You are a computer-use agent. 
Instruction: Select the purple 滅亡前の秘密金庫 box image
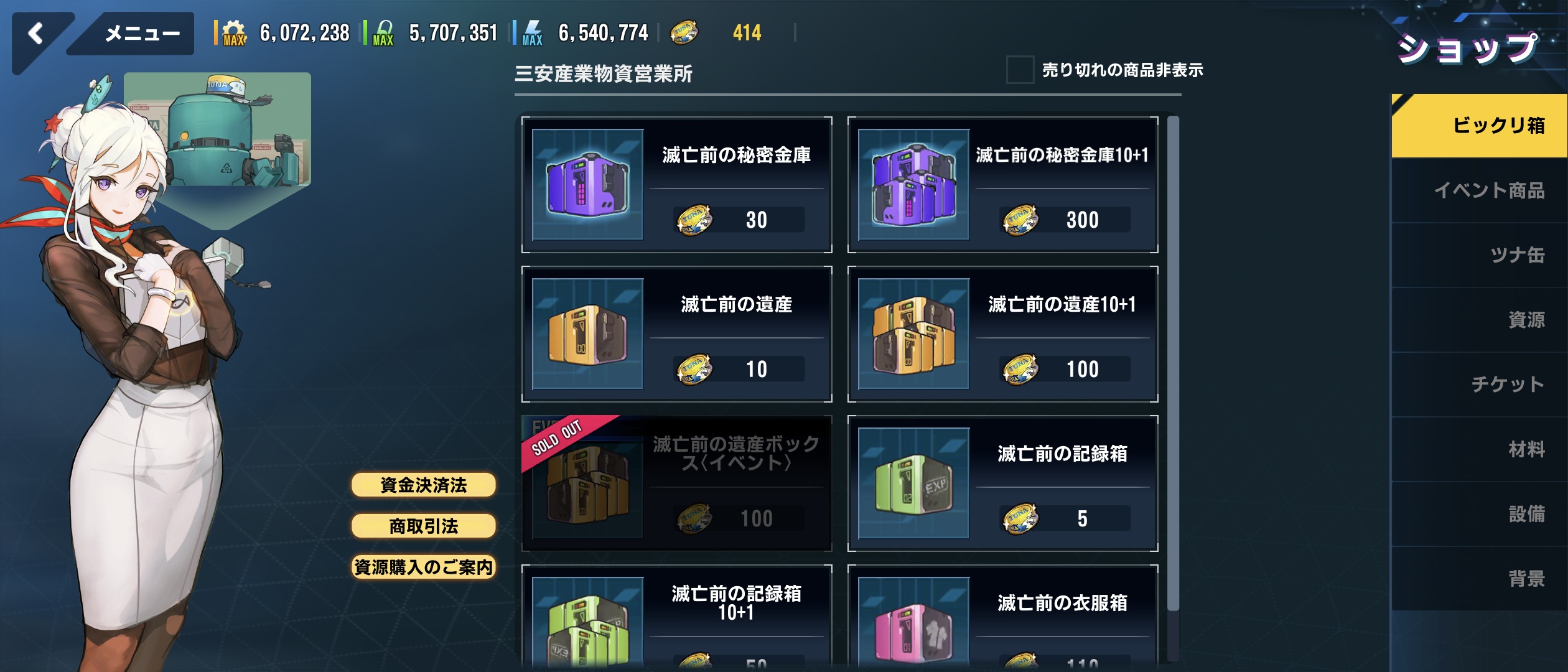pyautogui.click(x=587, y=184)
